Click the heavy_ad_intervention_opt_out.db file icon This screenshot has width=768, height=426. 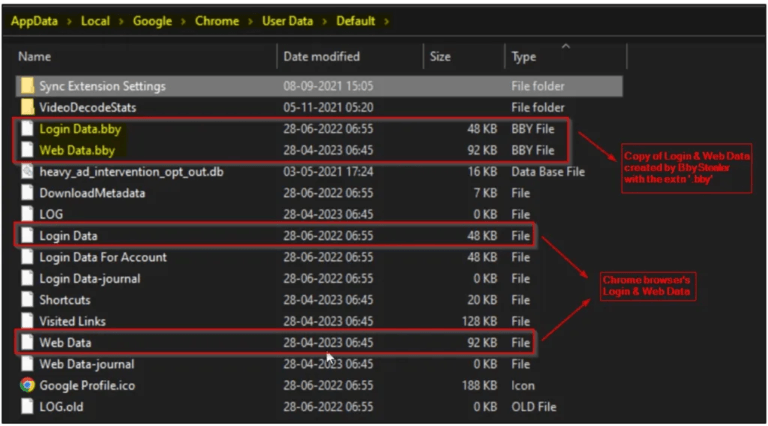[27, 172]
